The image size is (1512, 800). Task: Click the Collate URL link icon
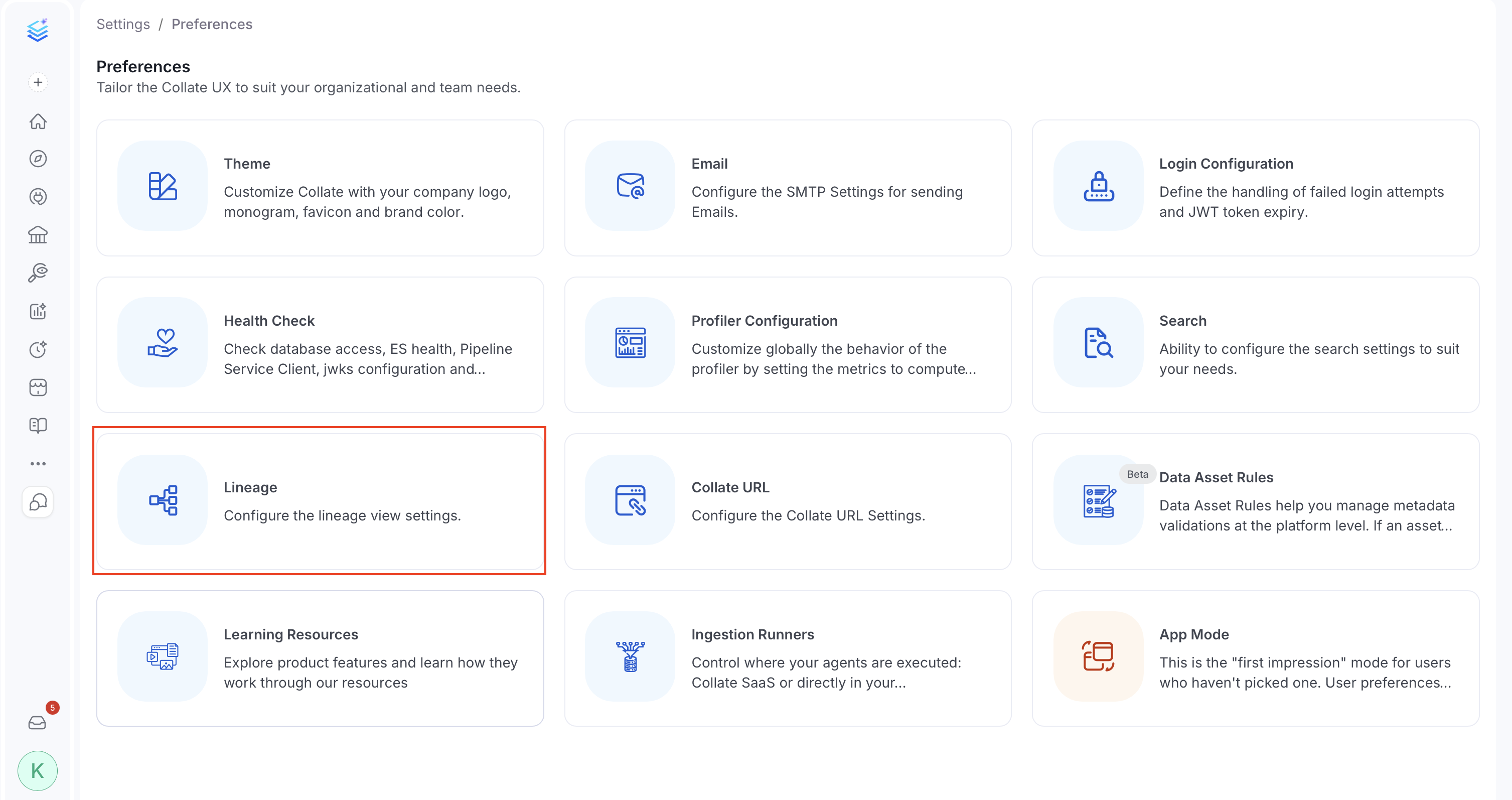[631, 500]
